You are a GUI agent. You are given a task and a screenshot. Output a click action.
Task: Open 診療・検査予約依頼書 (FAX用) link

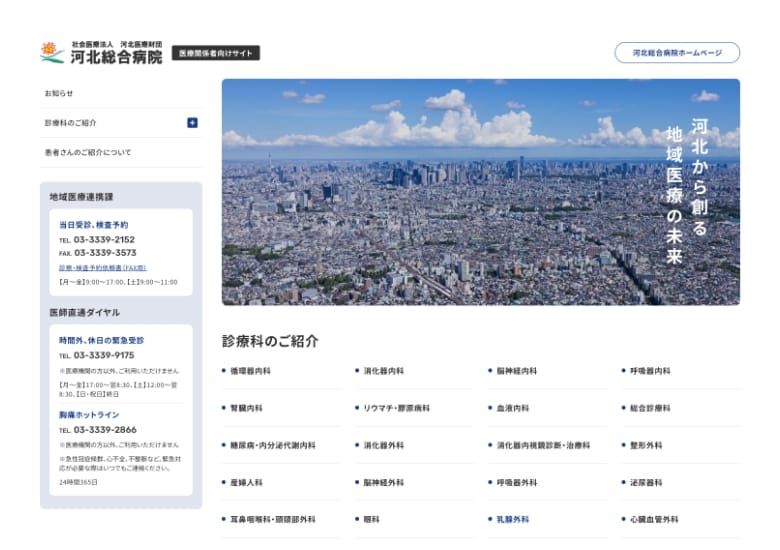pos(102,268)
